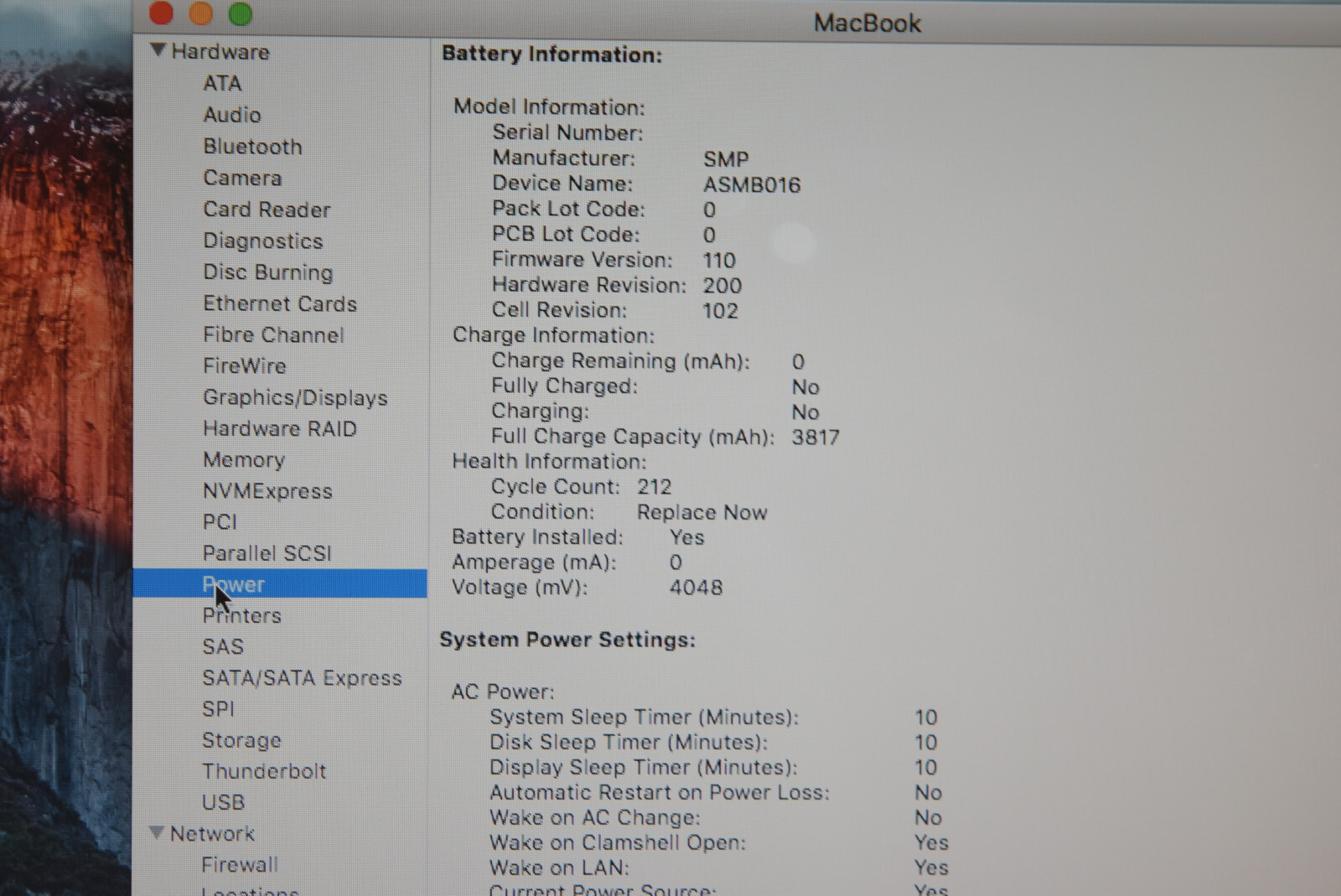Screen dimensions: 1341x896
Task: Click the green zoom window button
Action: [241, 13]
